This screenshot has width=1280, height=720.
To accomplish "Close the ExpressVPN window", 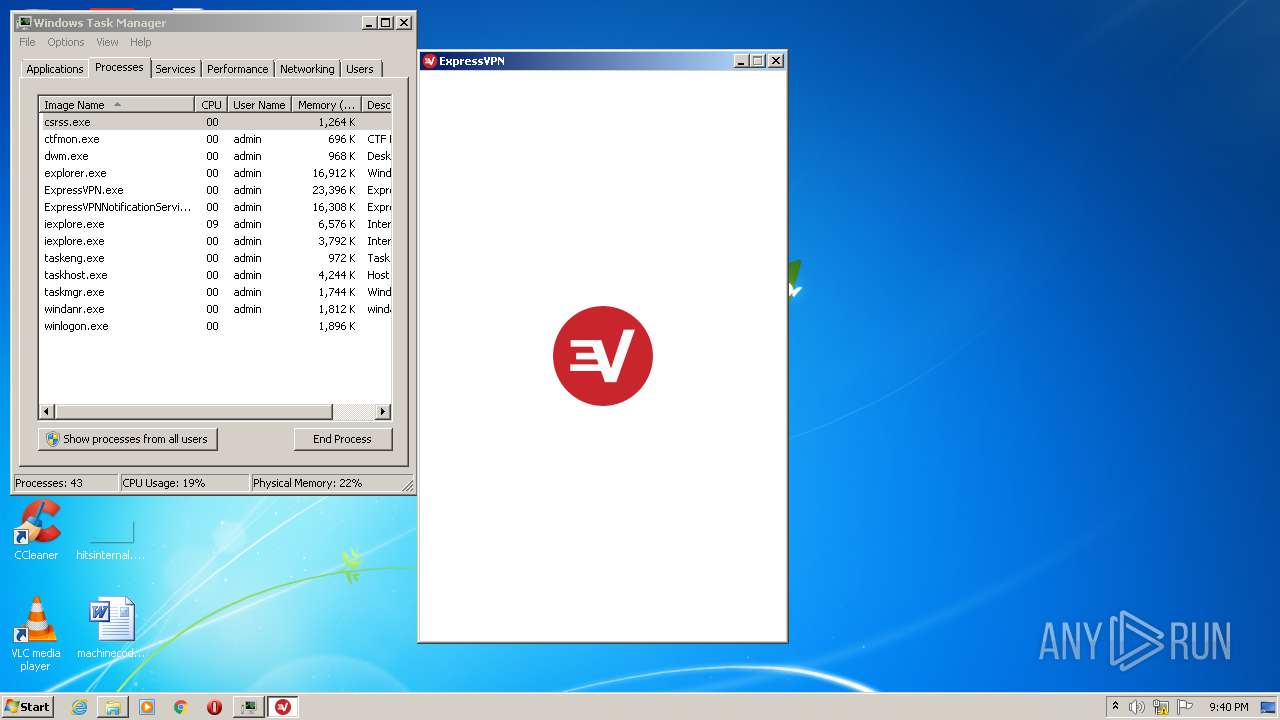I will (x=775, y=61).
